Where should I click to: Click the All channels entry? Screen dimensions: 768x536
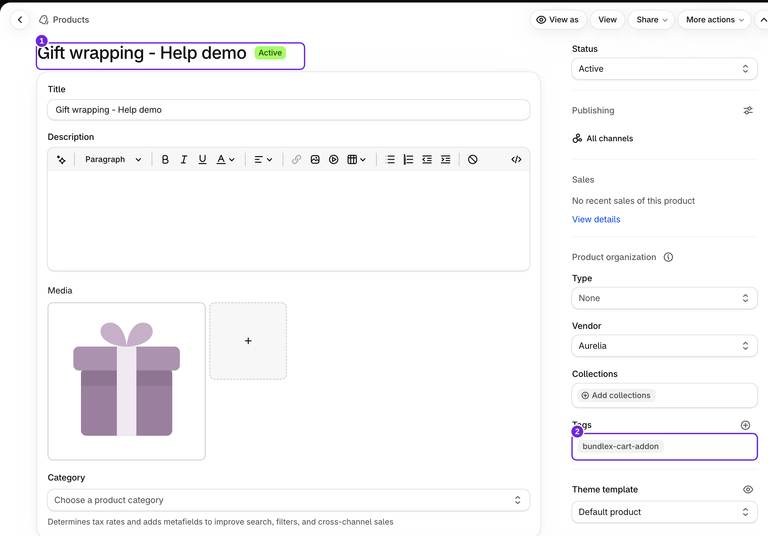point(603,139)
